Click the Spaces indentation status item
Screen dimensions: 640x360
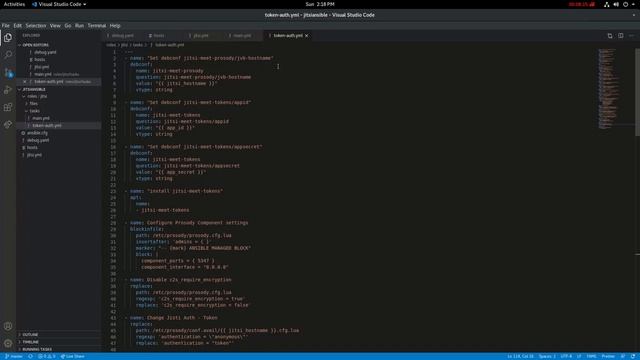coord(547,356)
